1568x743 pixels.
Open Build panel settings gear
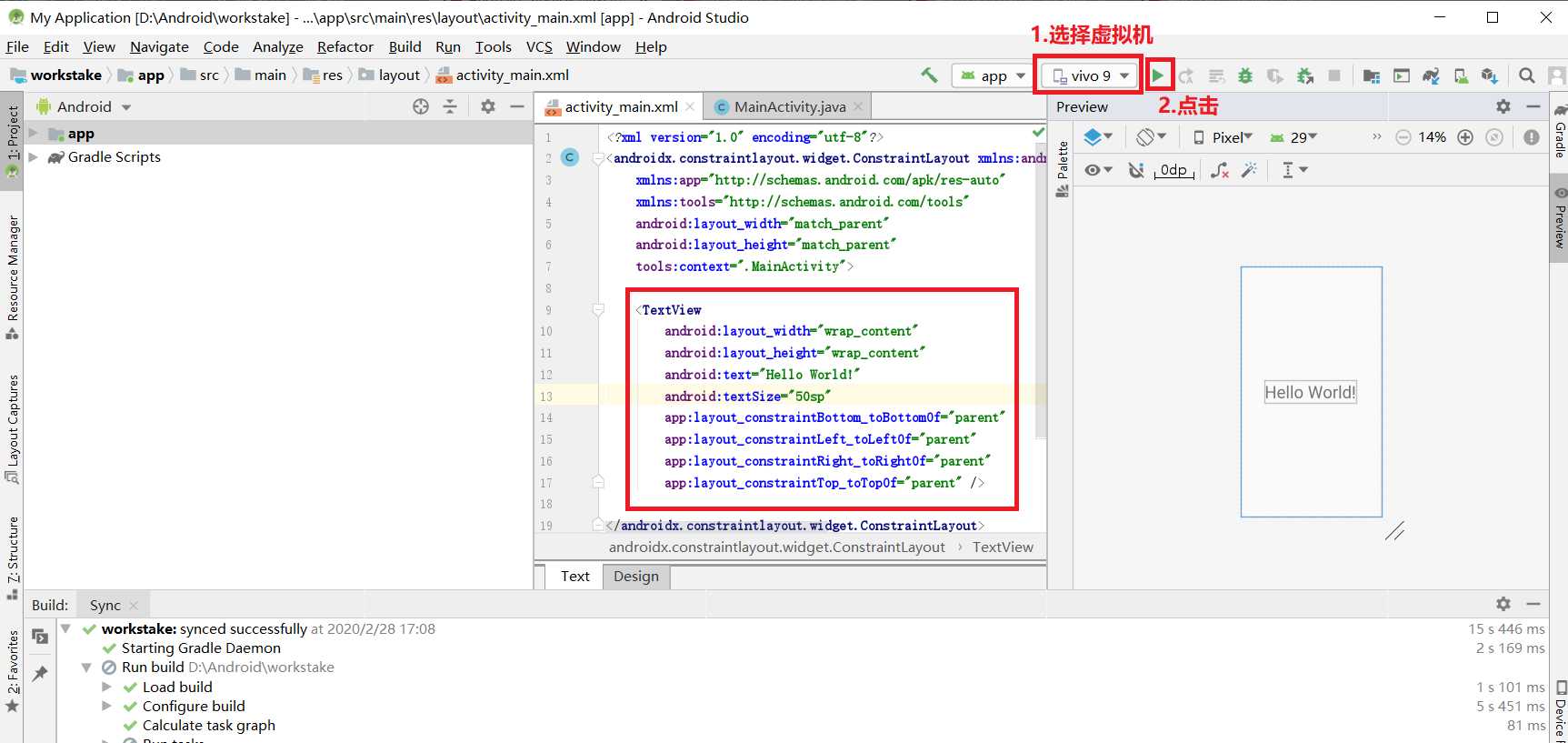tap(1503, 604)
